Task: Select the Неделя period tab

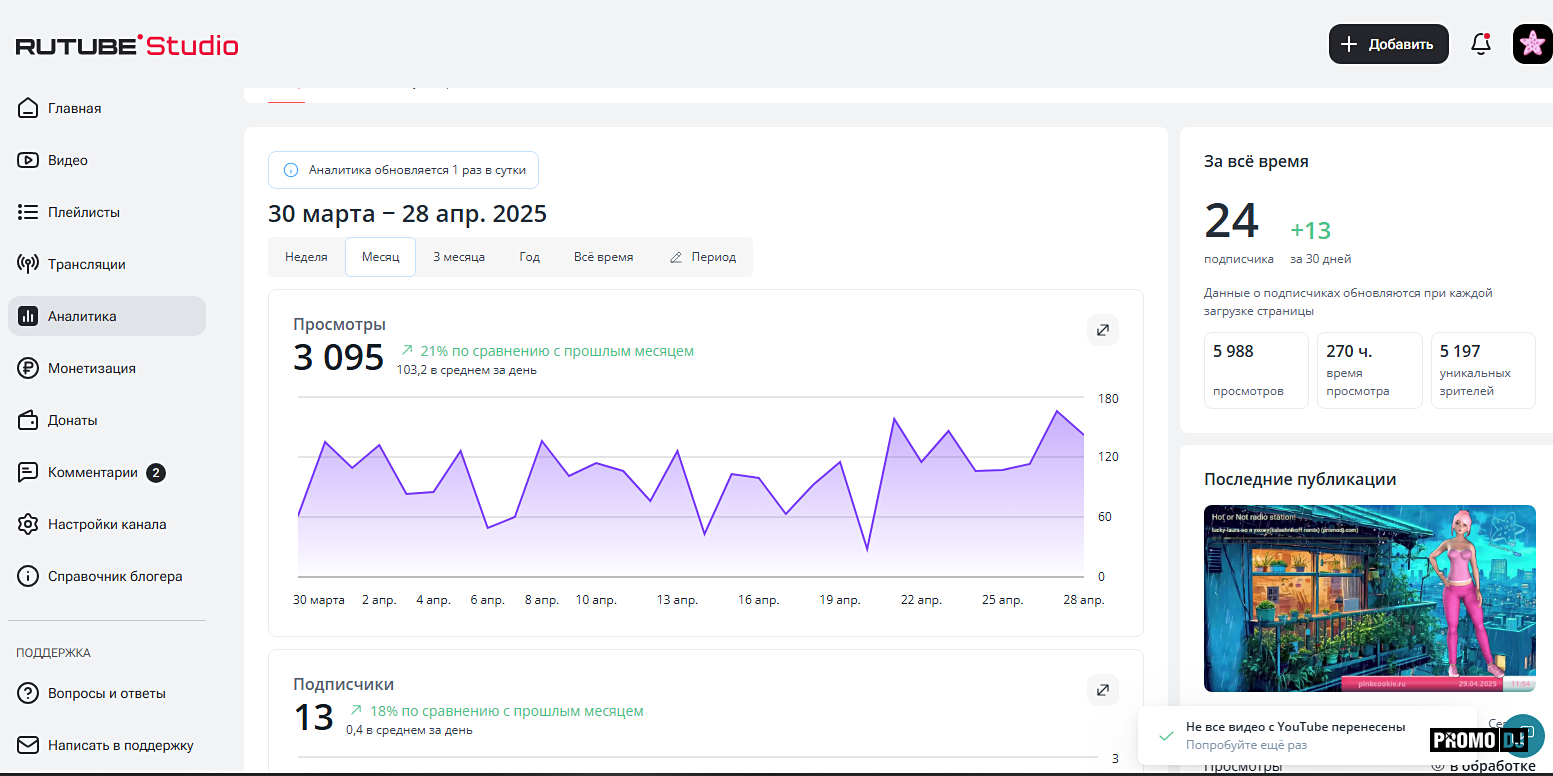Action: click(306, 257)
